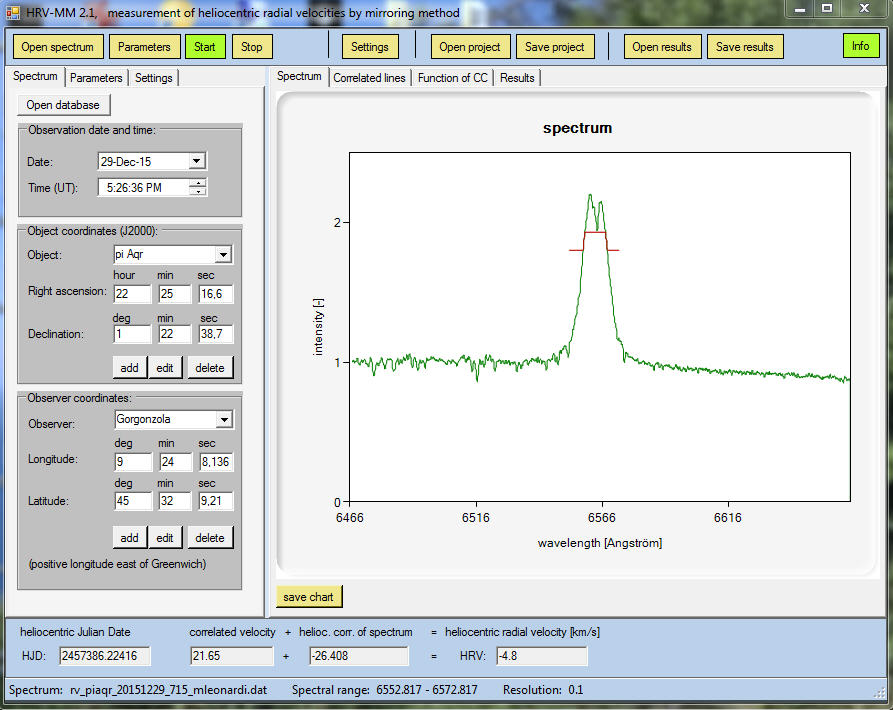
Task: Click the Stop button in toolbar
Action: pos(252,47)
